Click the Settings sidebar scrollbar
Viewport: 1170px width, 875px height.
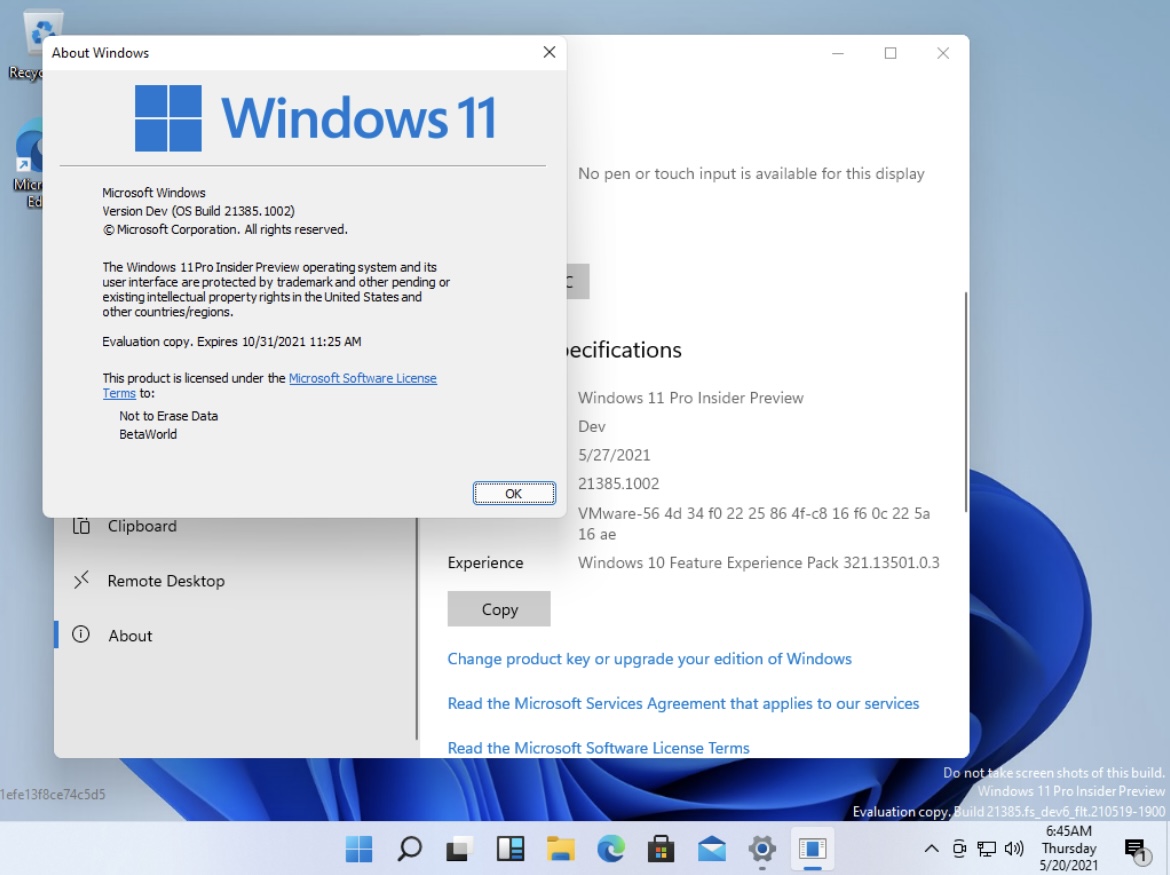(x=416, y=629)
